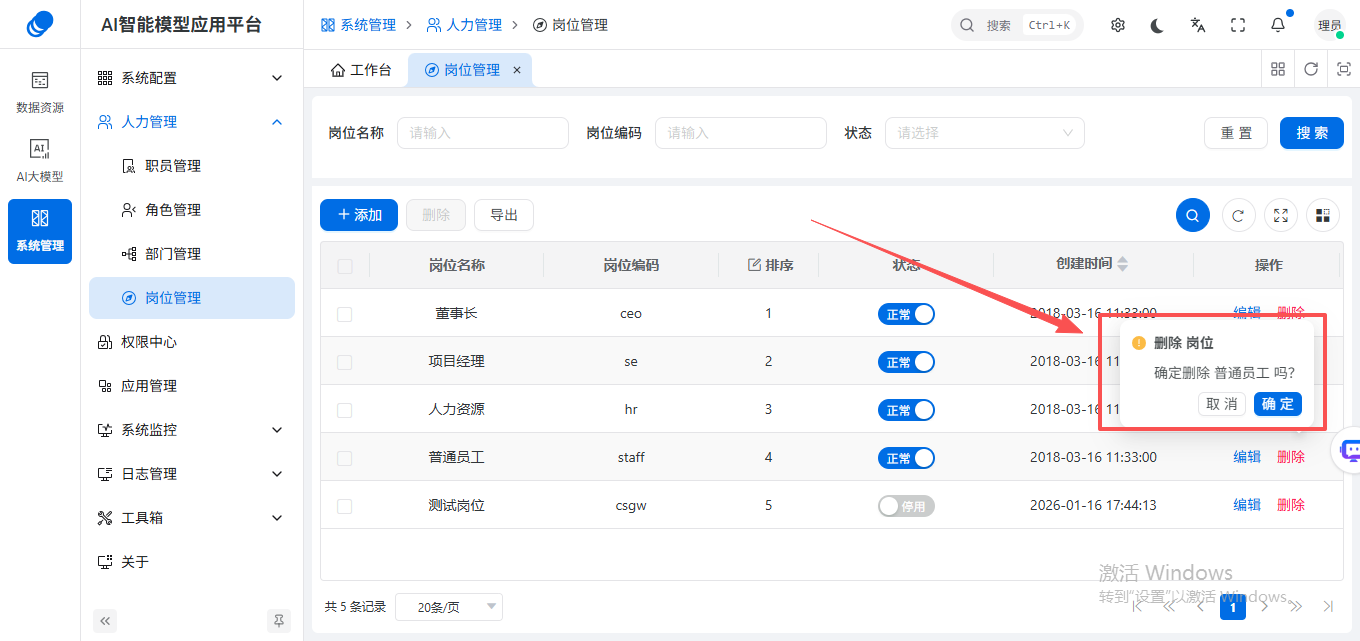Image resolution: width=1360 pixels, height=641 pixels.
Task: Open 应用管理 menu item
Action: [192, 386]
